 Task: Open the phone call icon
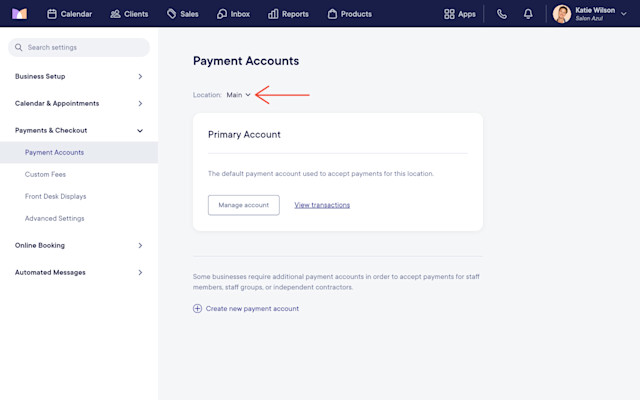click(502, 14)
